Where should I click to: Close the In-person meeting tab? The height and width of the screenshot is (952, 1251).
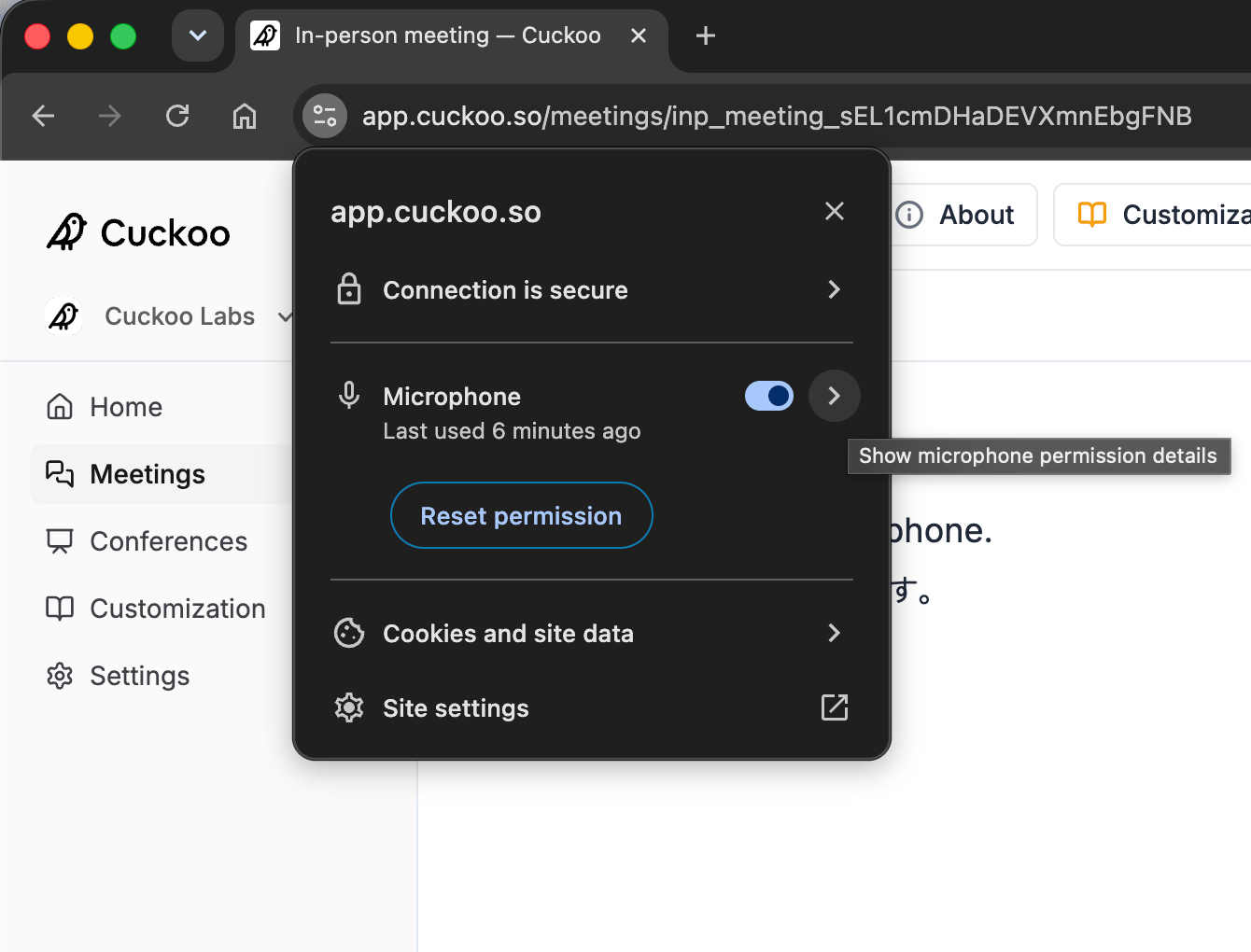639,35
